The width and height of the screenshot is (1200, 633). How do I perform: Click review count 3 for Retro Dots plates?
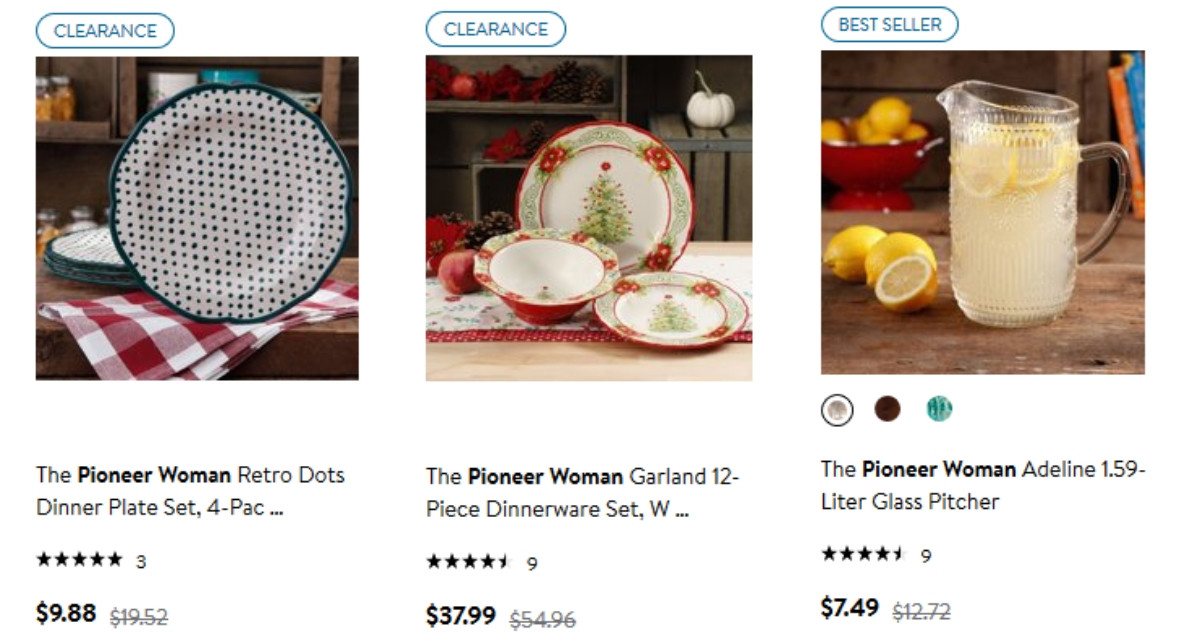coord(141,562)
